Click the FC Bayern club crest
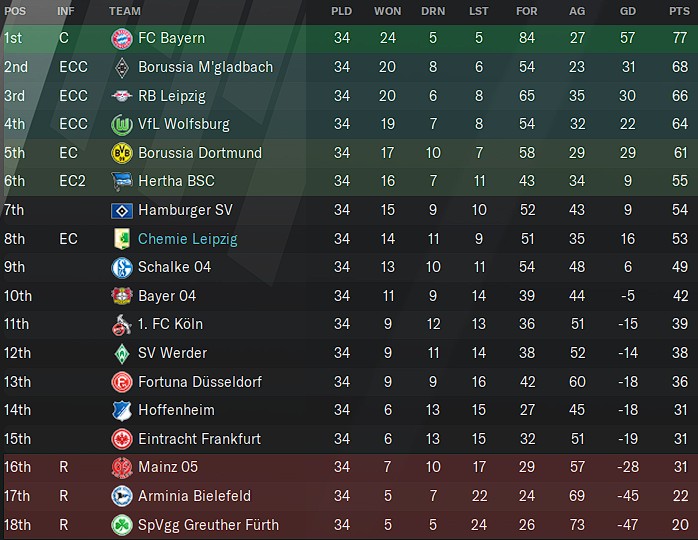This screenshot has width=698, height=540. (x=122, y=38)
